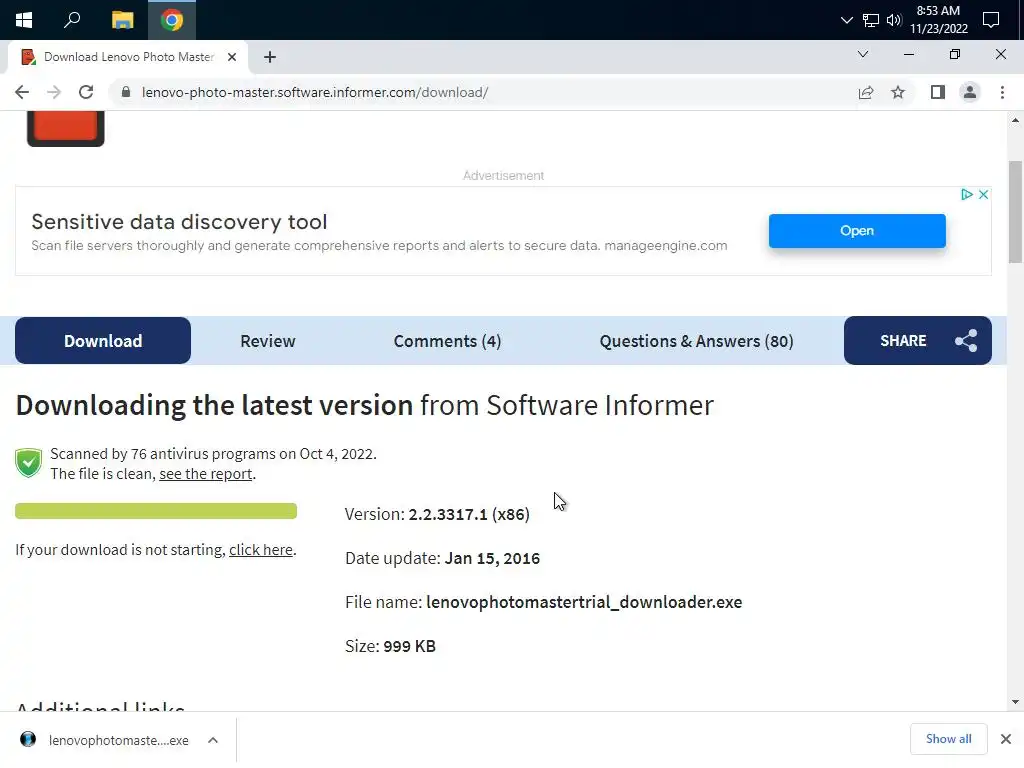Close the Lenovo Photo Master tab

[232, 57]
